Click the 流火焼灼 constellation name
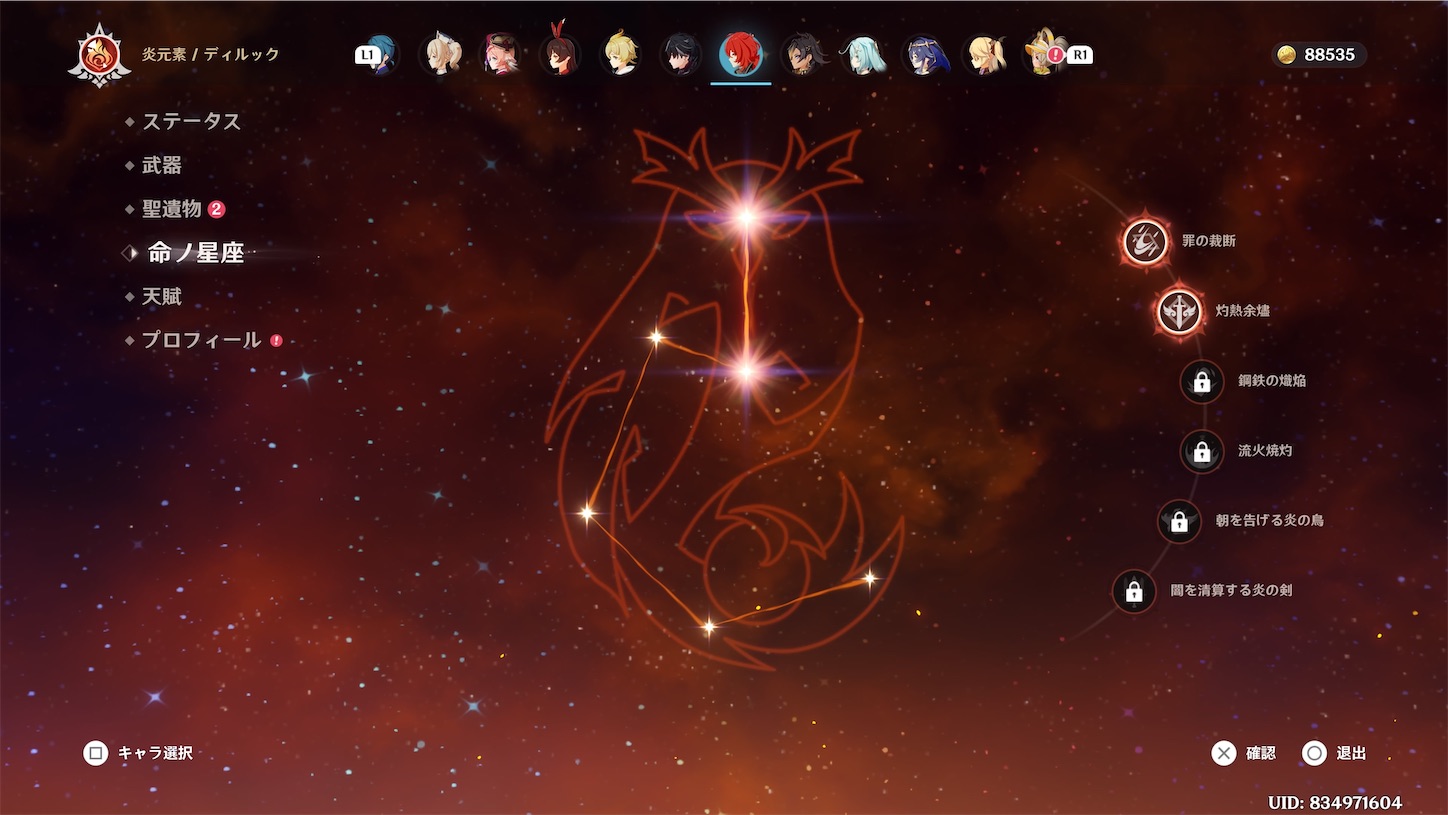Screen dimensions: 1448x815 pyautogui.click(x=1265, y=451)
